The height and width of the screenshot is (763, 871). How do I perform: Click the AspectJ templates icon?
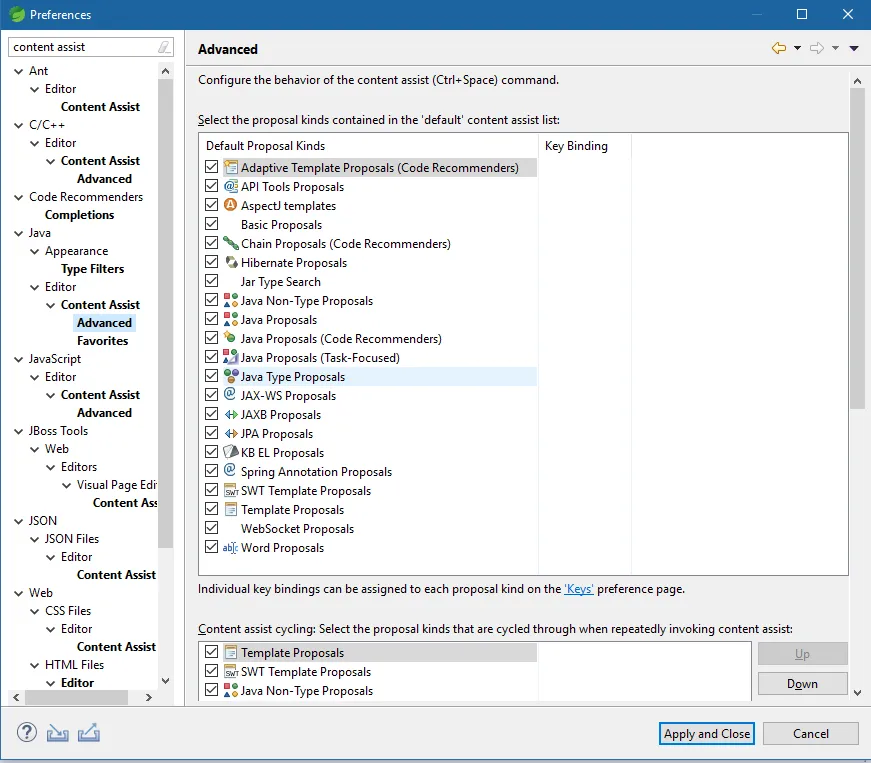tap(231, 205)
